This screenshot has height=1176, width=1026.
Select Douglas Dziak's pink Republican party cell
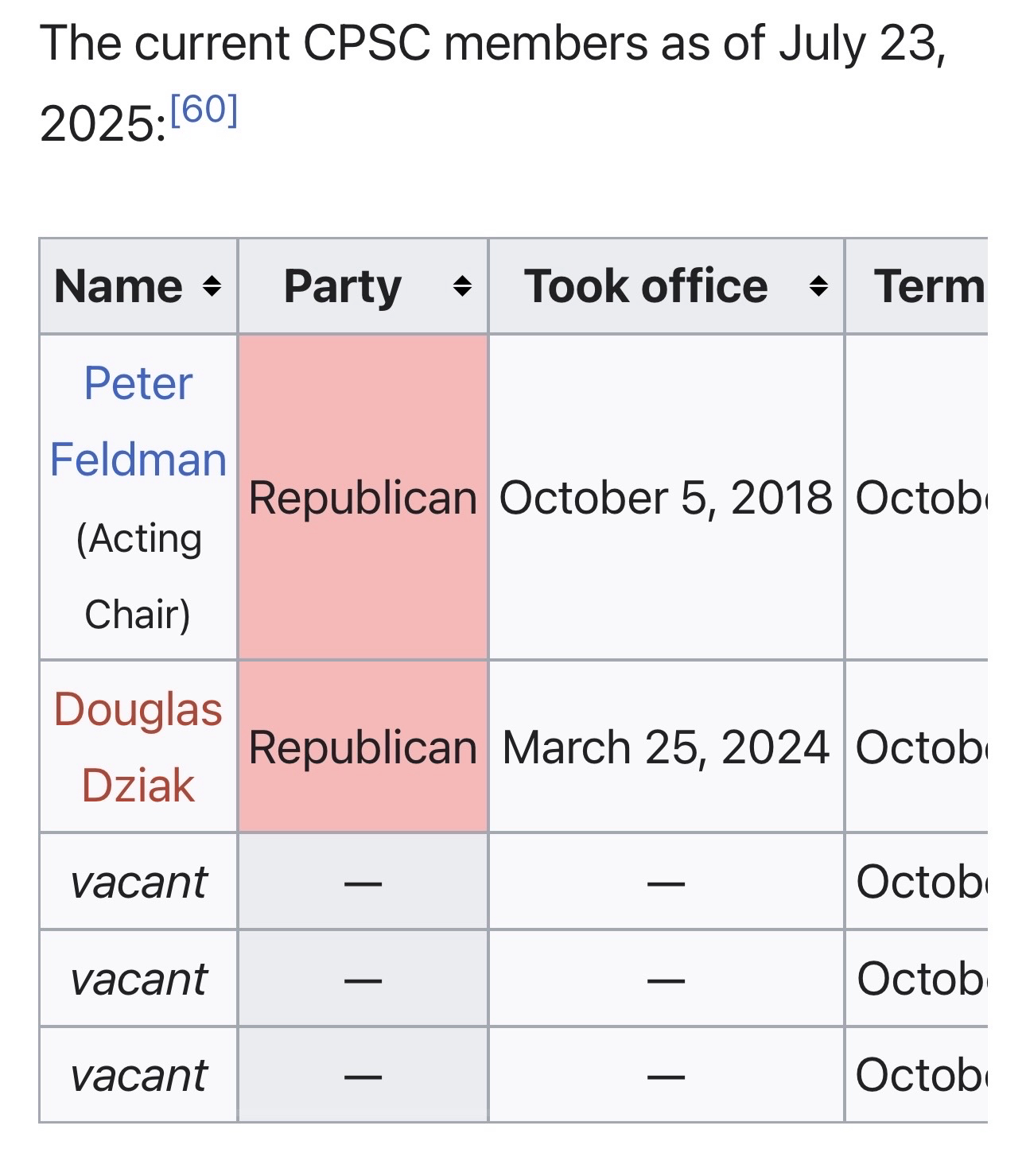pos(363,747)
